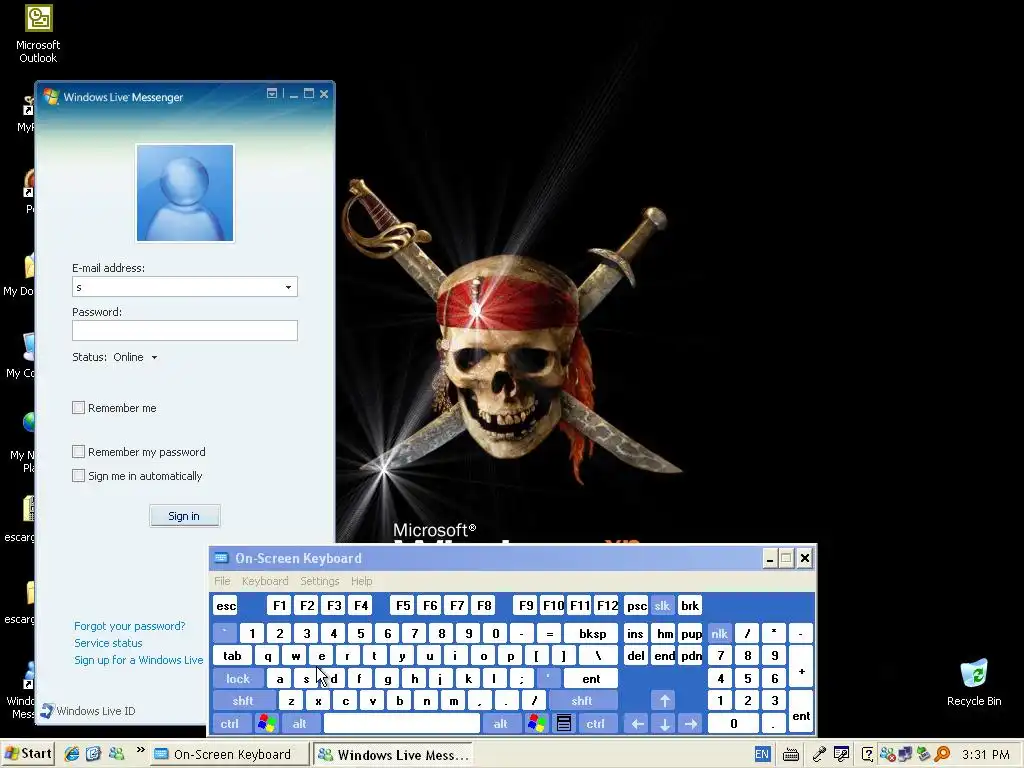Click in the Password field
The image size is (1024, 768).
coord(185,330)
